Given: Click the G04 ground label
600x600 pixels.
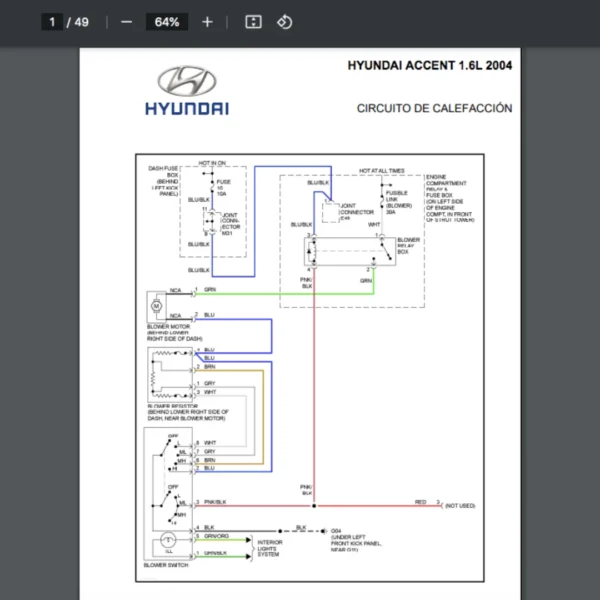Looking at the screenshot, I should [337, 531].
